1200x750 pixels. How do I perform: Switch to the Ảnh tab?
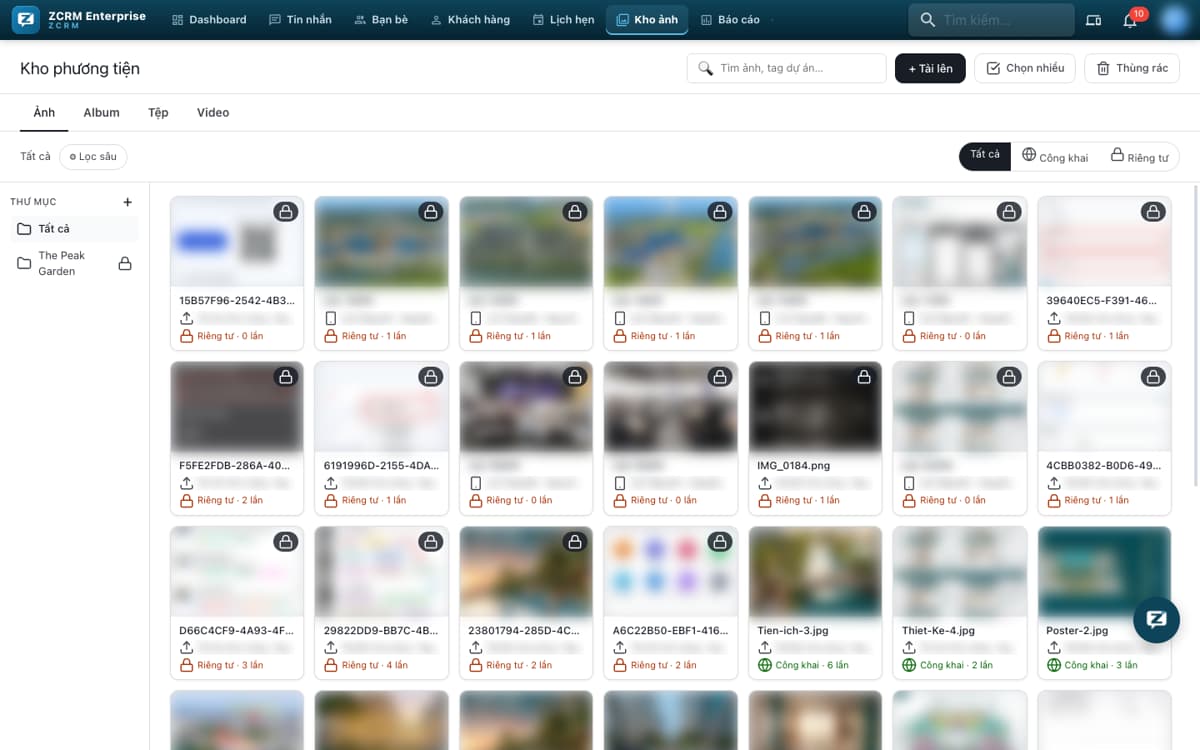tap(44, 113)
